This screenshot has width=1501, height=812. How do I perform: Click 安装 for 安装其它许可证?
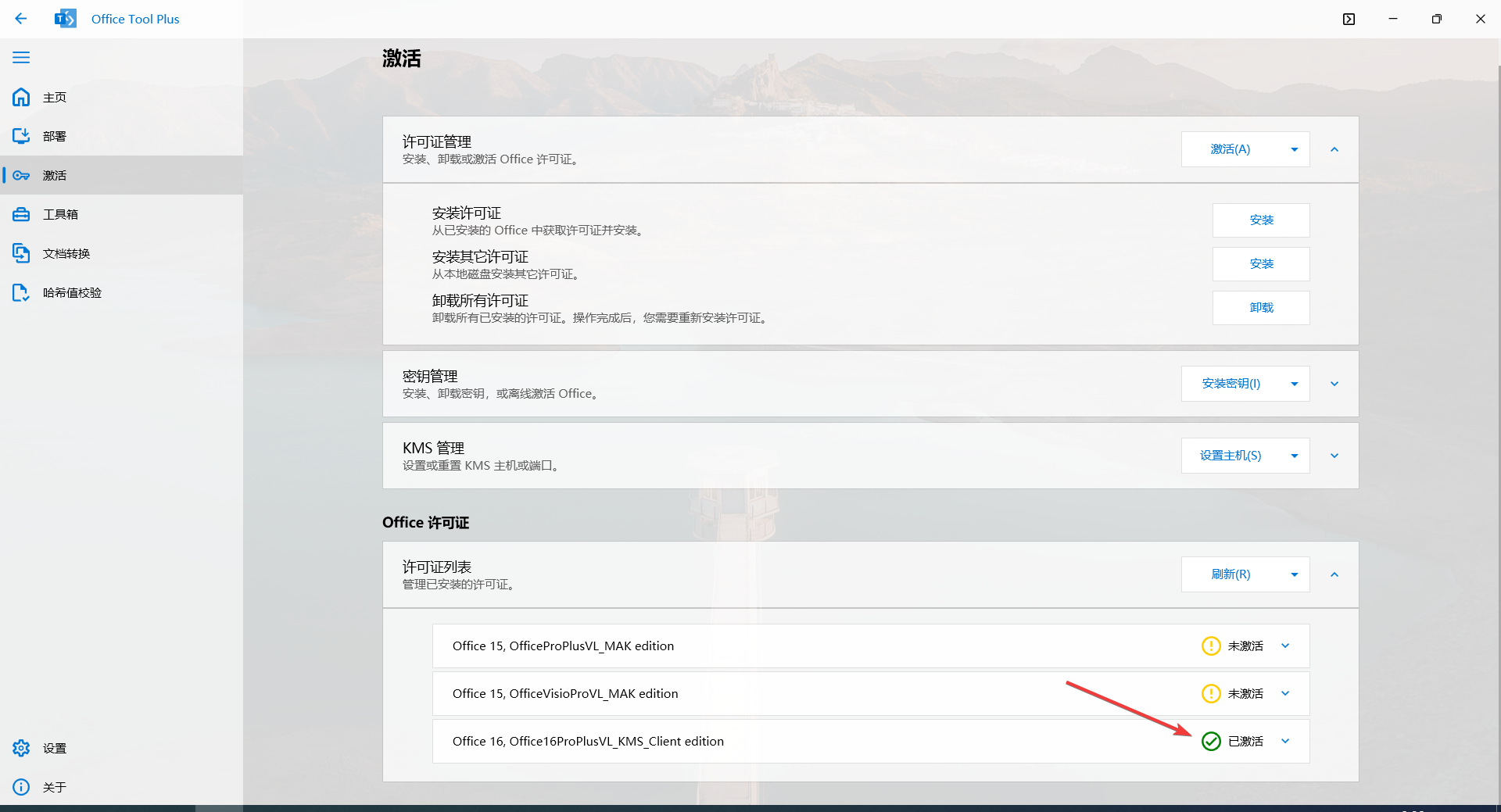click(x=1261, y=264)
